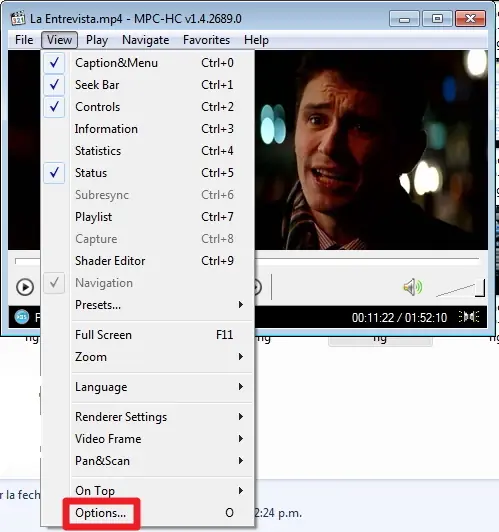Show the Information panel
499x532 pixels.
[149, 129]
